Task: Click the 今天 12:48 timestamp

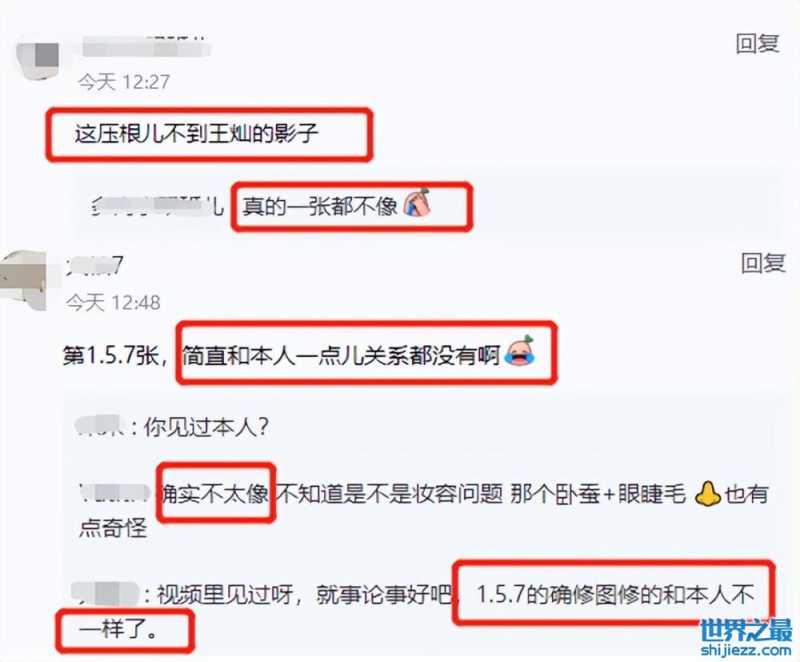Action: tap(113, 302)
